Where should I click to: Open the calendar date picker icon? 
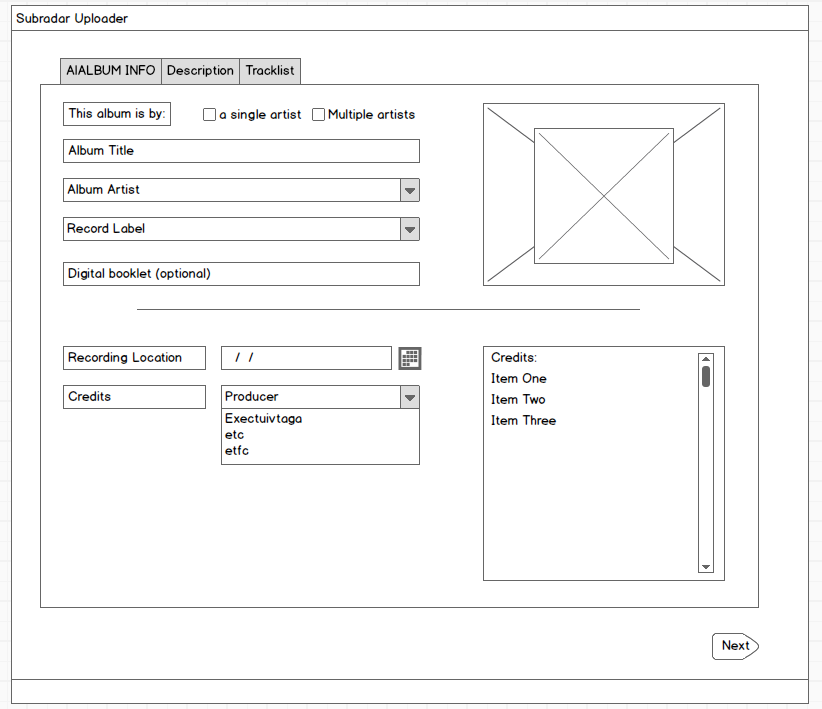410,358
